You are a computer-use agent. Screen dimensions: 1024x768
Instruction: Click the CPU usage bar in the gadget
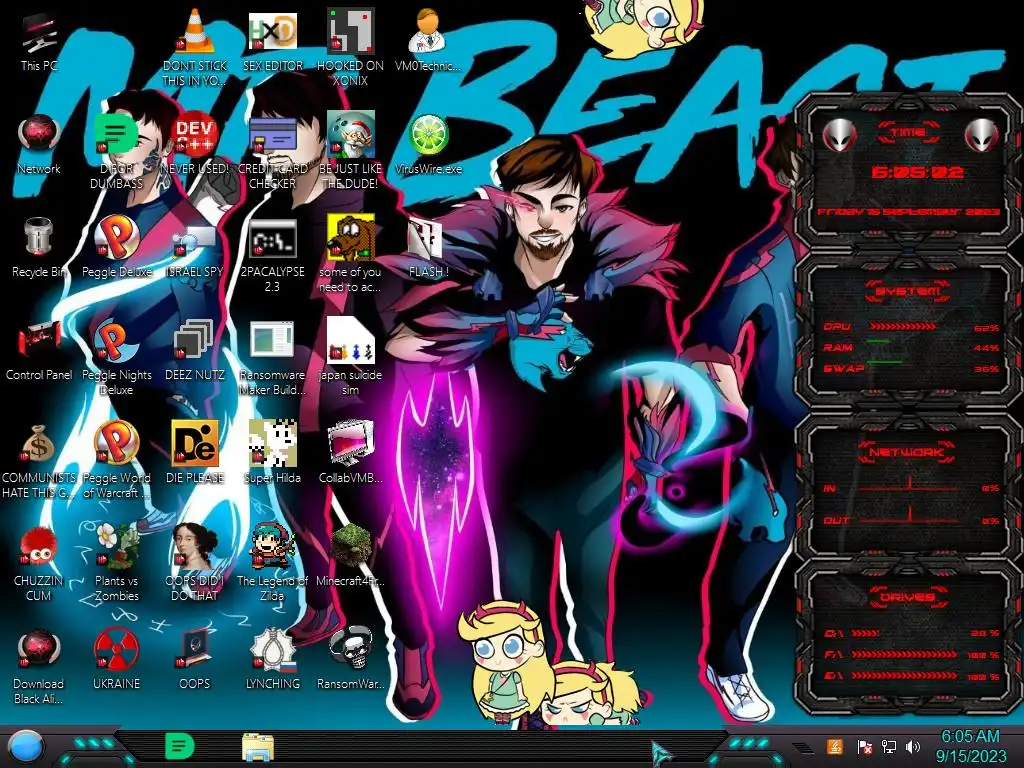pyautogui.click(x=903, y=326)
